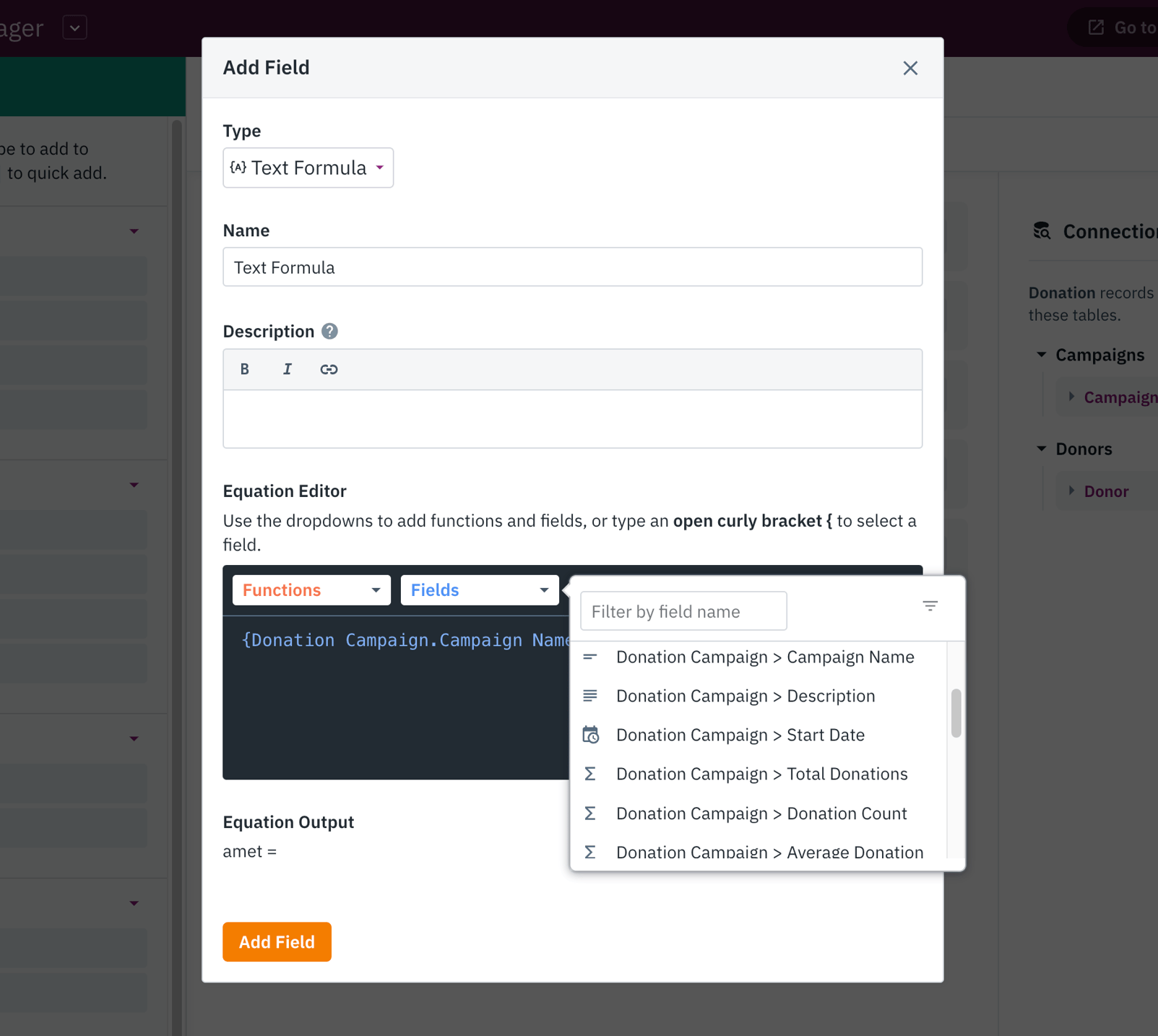Click the Filter by field name input
The height and width of the screenshot is (1036, 1158).
coord(683,612)
